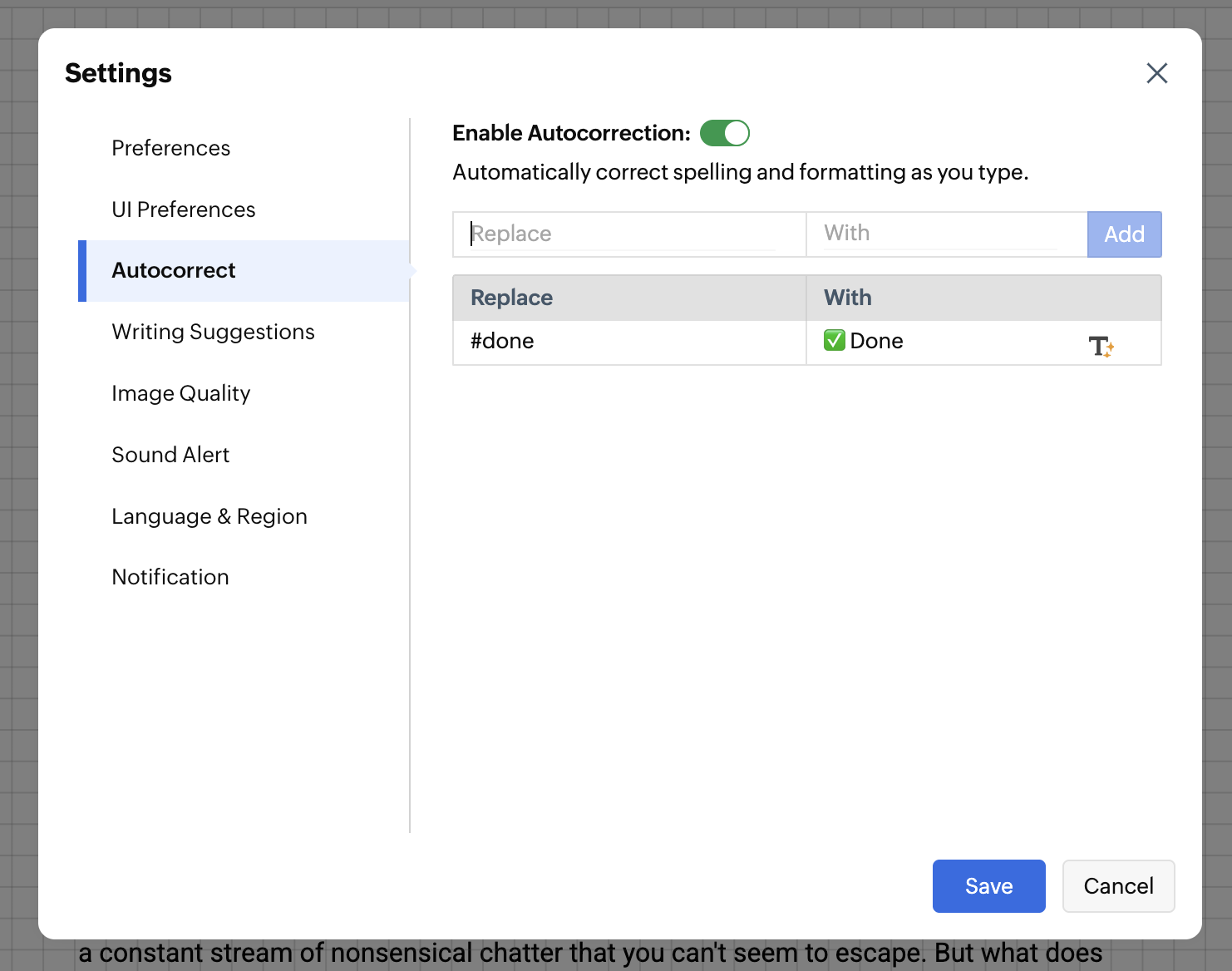Toggle Enable Autocorrection switch off
Screen dimensions: 1232x971
pyautogui.click(x=725, y=133)
